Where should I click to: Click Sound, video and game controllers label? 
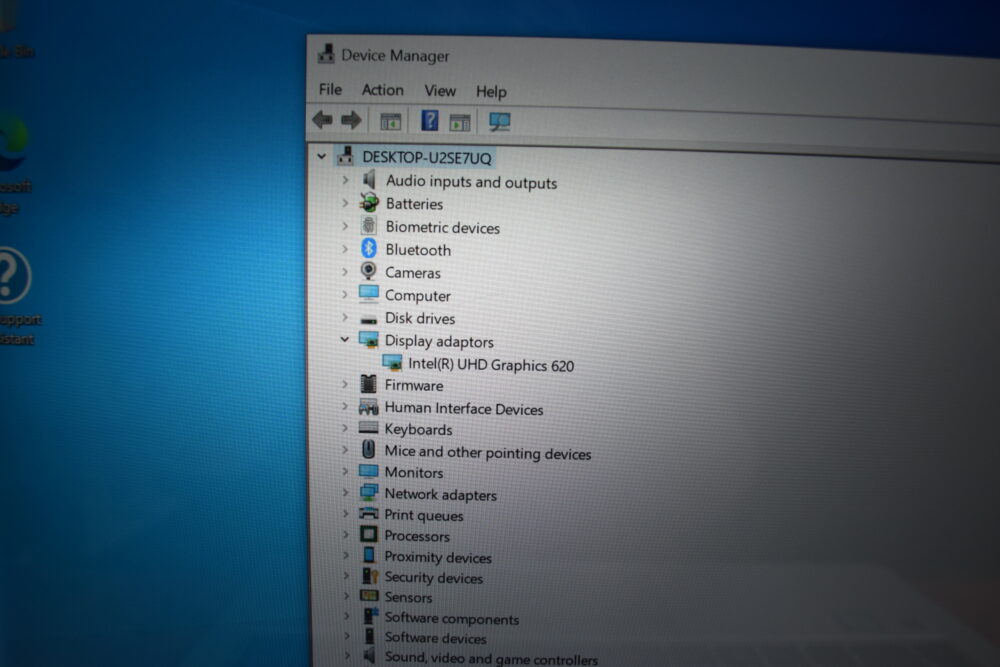491,658
